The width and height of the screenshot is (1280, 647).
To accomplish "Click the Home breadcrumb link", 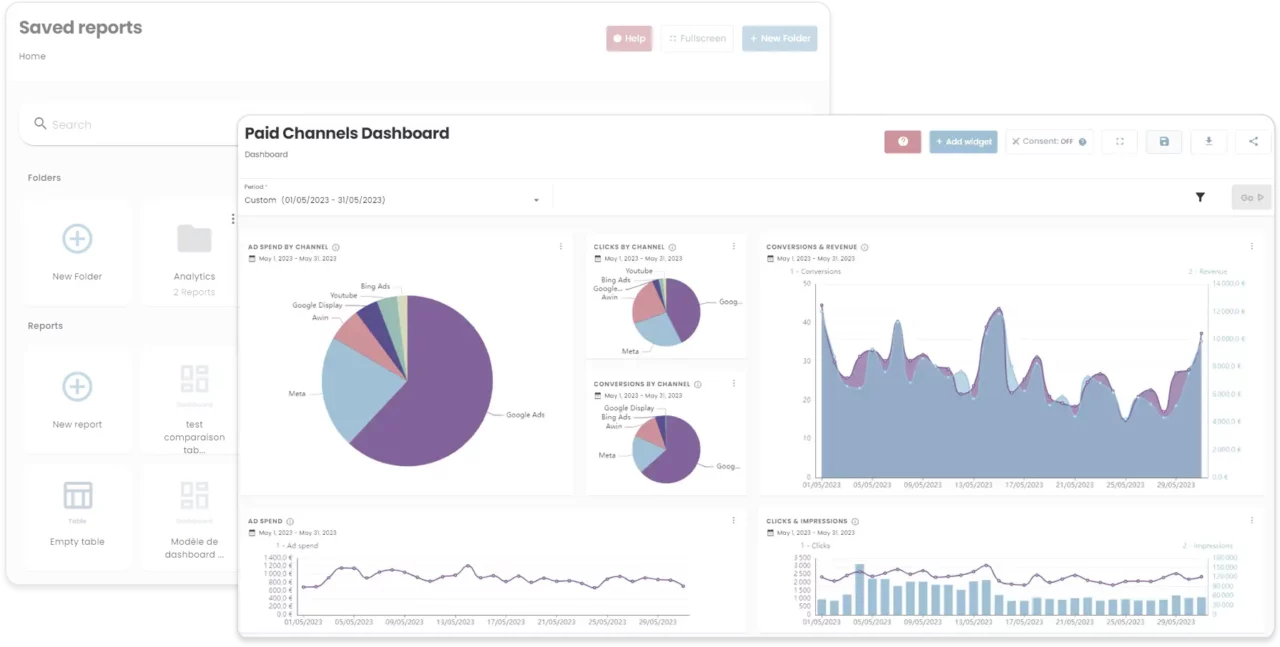I will pos(31,56).
